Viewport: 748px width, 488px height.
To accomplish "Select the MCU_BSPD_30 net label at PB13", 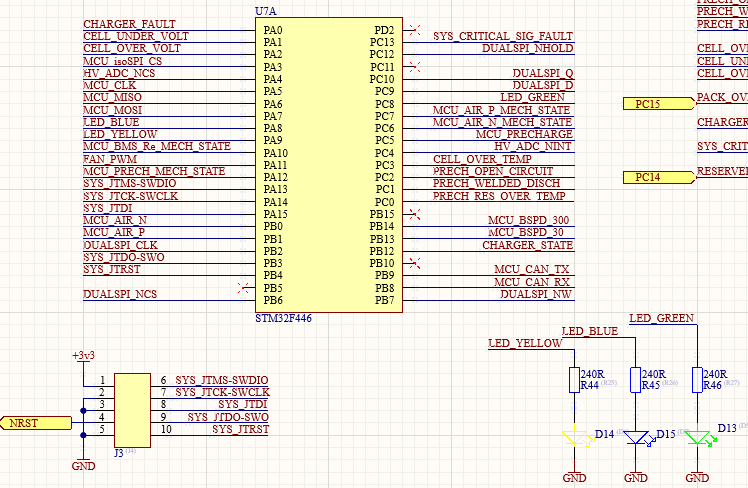I will 526,232.
